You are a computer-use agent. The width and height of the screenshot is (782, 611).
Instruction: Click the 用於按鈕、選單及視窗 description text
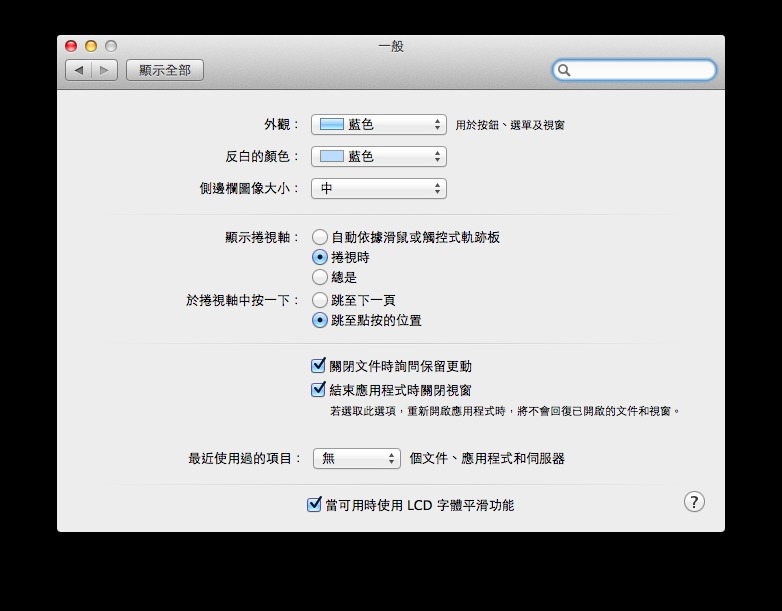(510, 125)
